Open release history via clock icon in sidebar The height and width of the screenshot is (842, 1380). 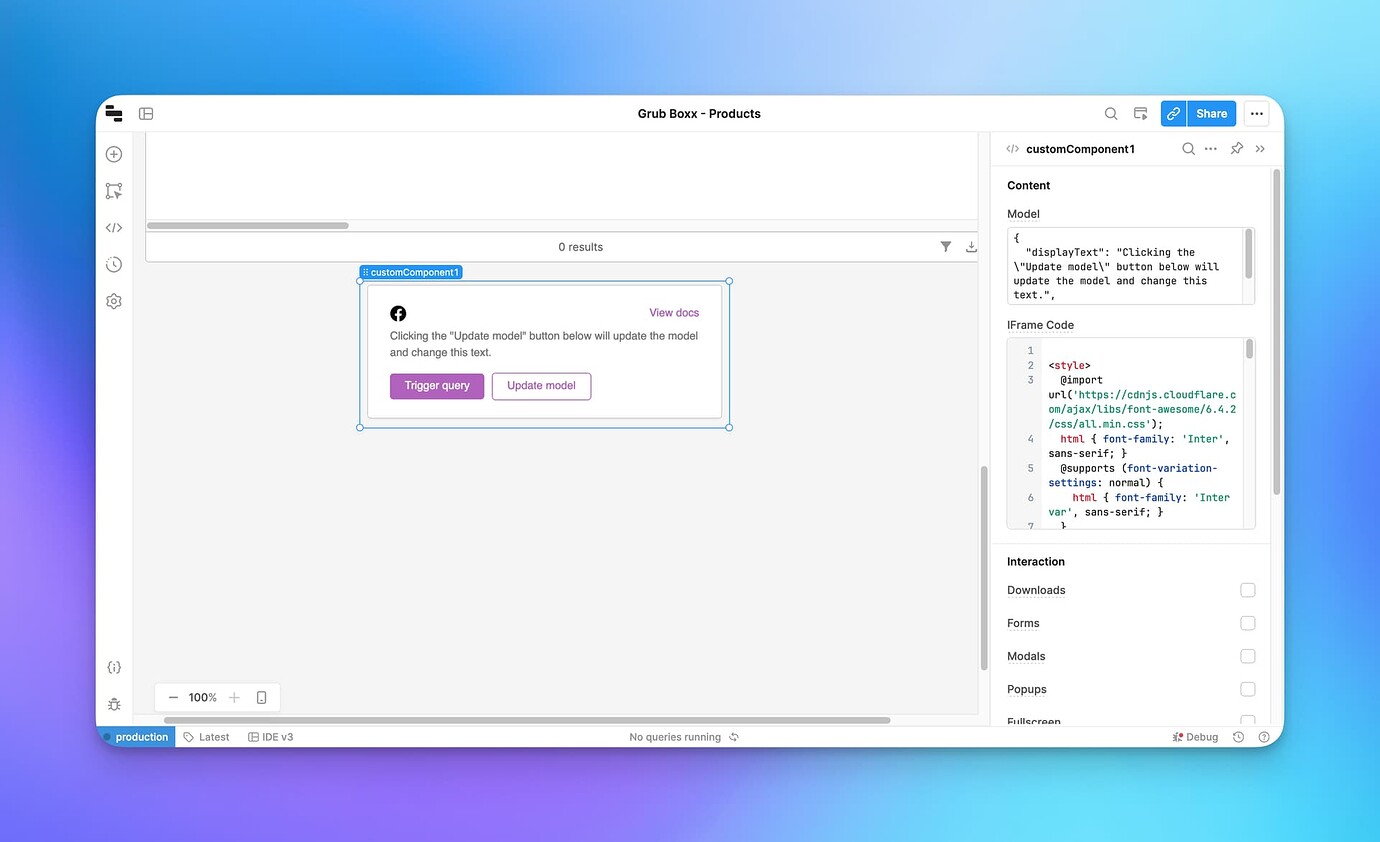113,264
